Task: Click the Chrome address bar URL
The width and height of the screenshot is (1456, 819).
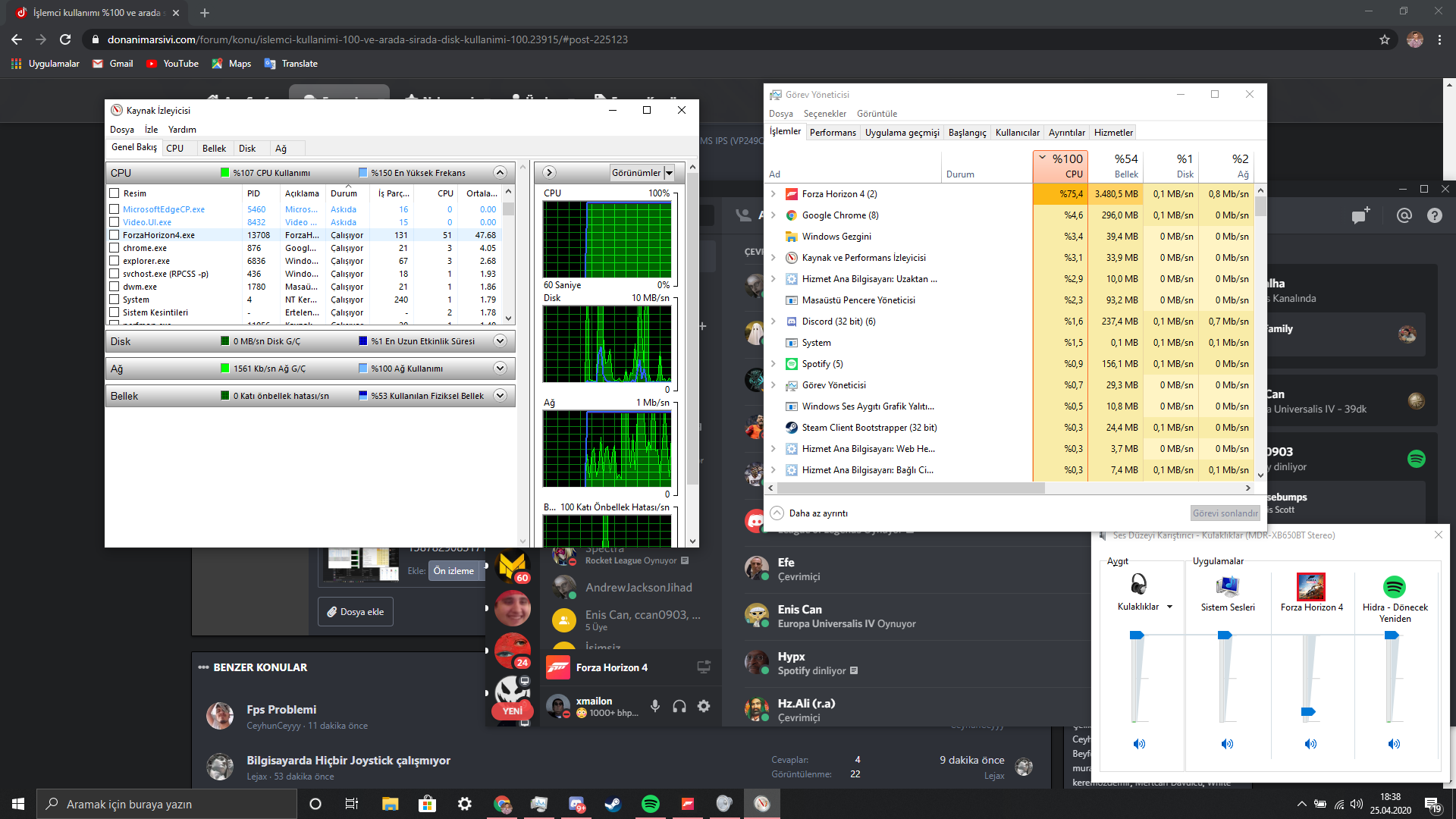Action: (367, 39)
